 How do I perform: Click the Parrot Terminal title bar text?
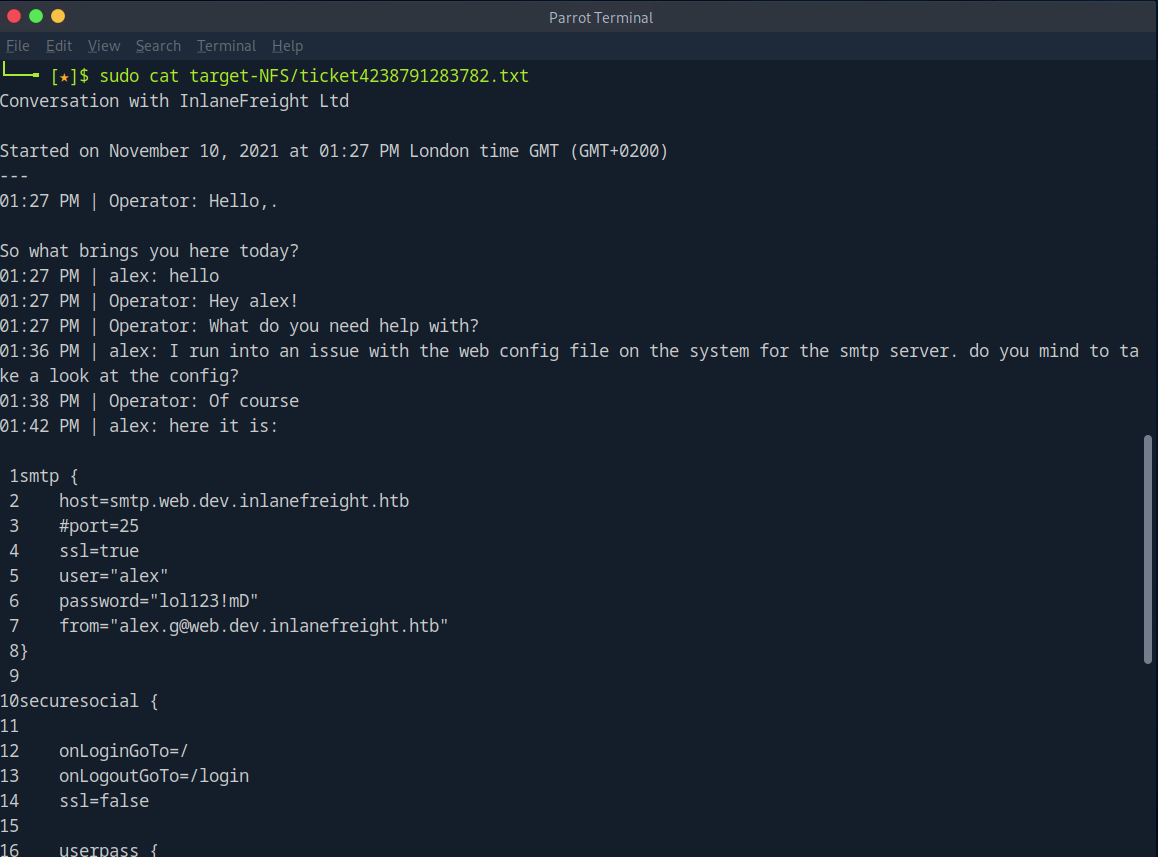click(x=600, y=18)
